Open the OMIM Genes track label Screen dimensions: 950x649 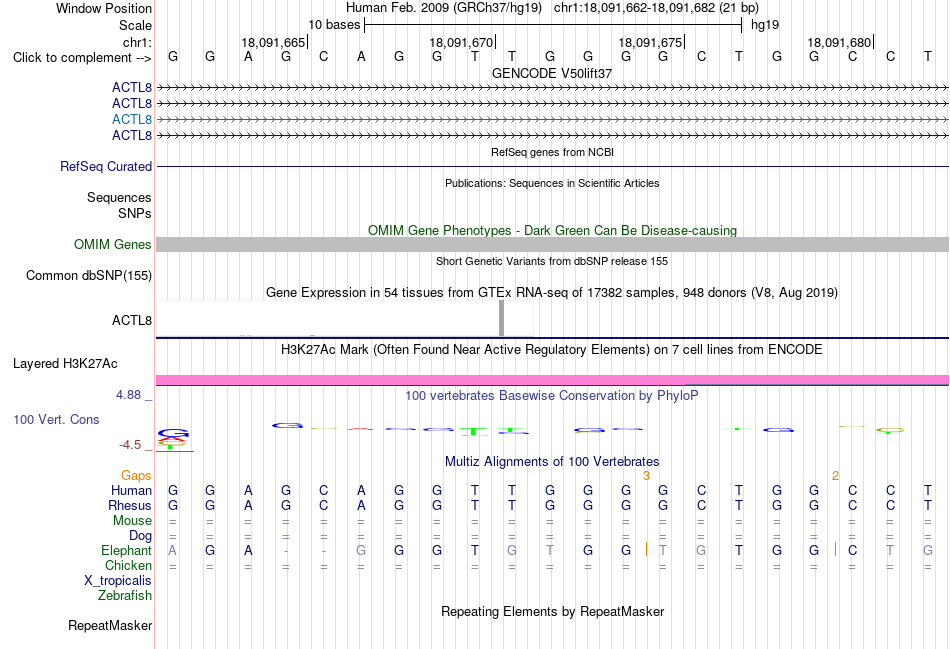click(x=113, y=244)
